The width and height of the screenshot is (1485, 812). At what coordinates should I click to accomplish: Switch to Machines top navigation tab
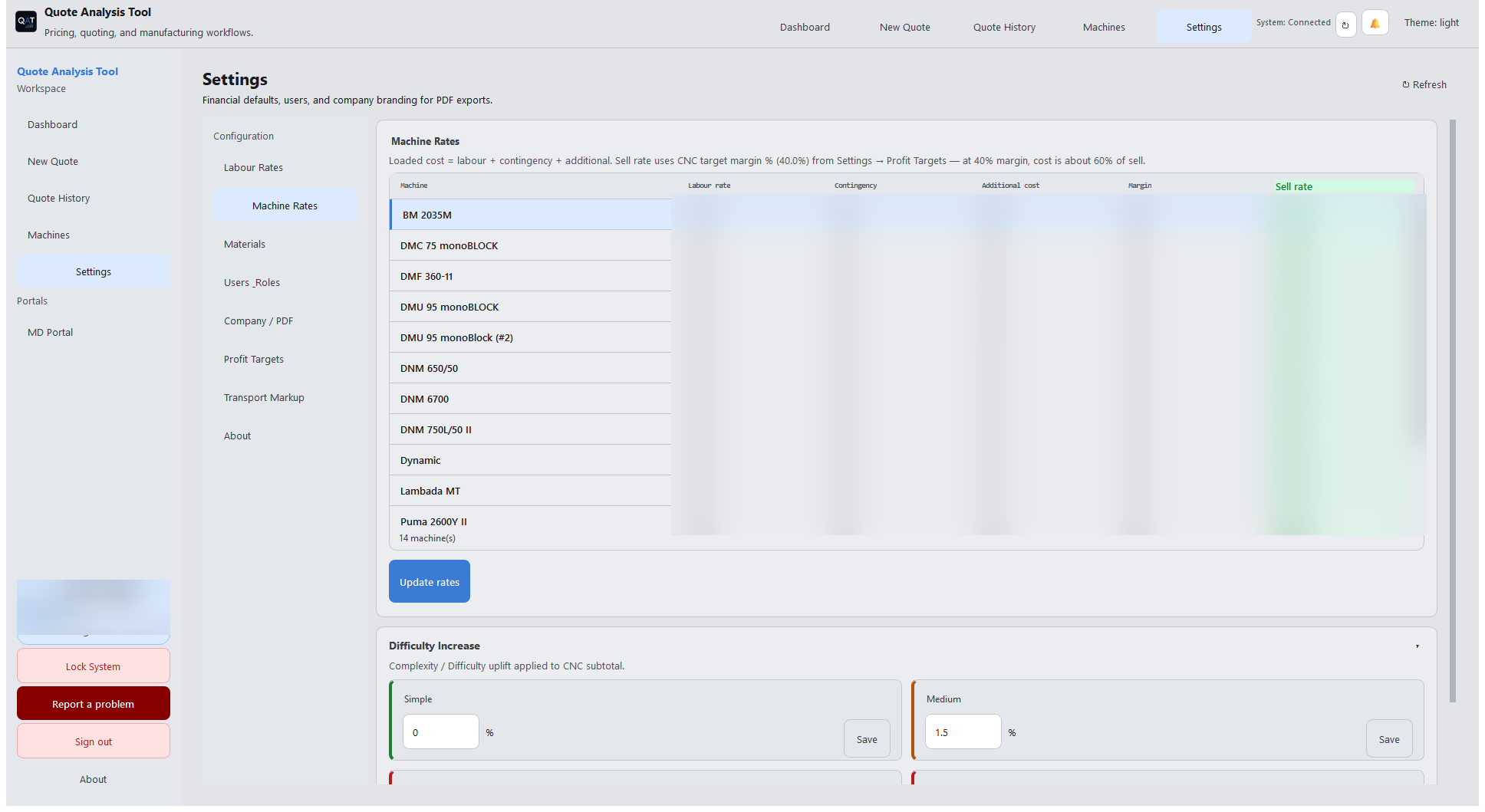(x=1104, y=27)
